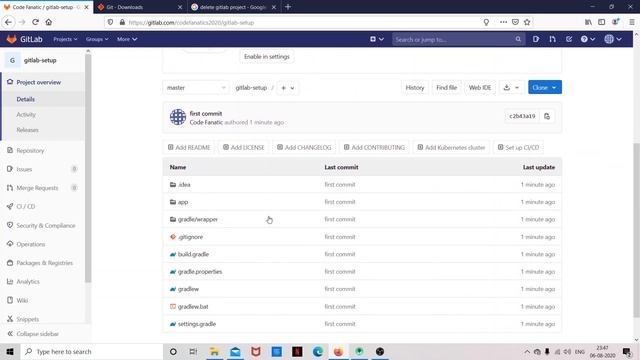Open Issues in sidebar
Viewport: 640px width, 360px height.
(24, 169)
